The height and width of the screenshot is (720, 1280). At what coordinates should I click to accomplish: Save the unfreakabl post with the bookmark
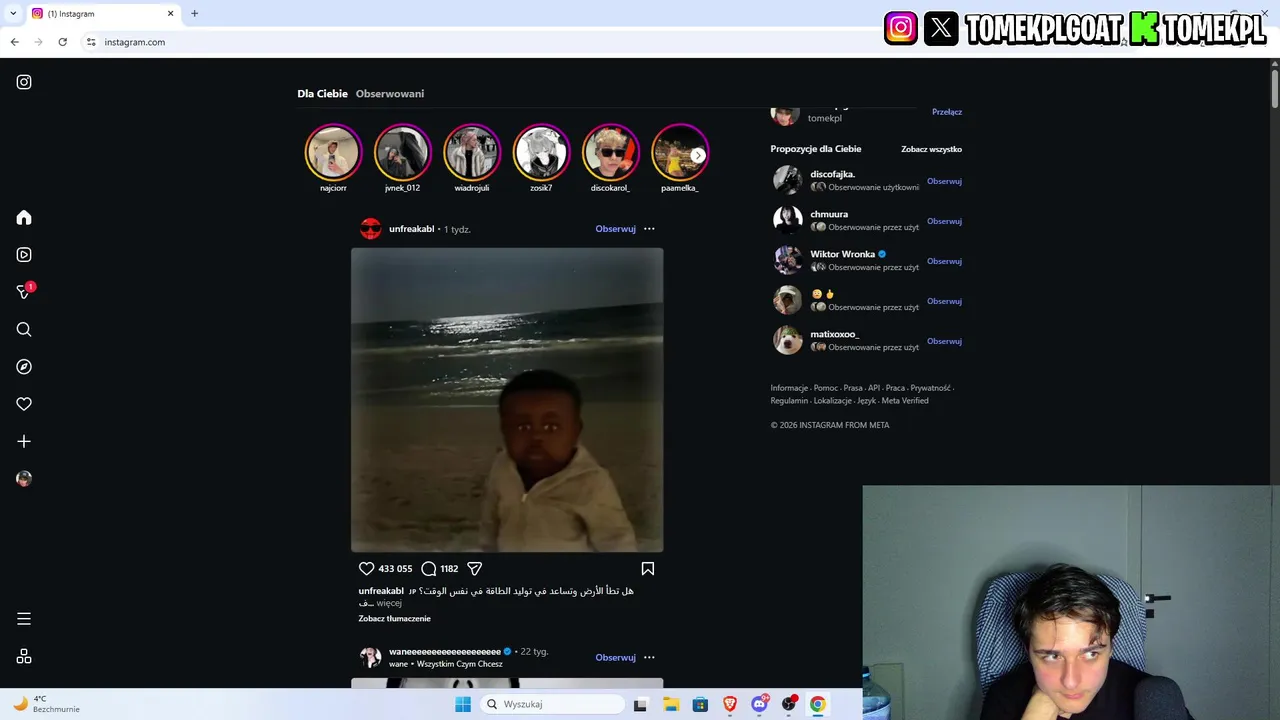(648, 568)
